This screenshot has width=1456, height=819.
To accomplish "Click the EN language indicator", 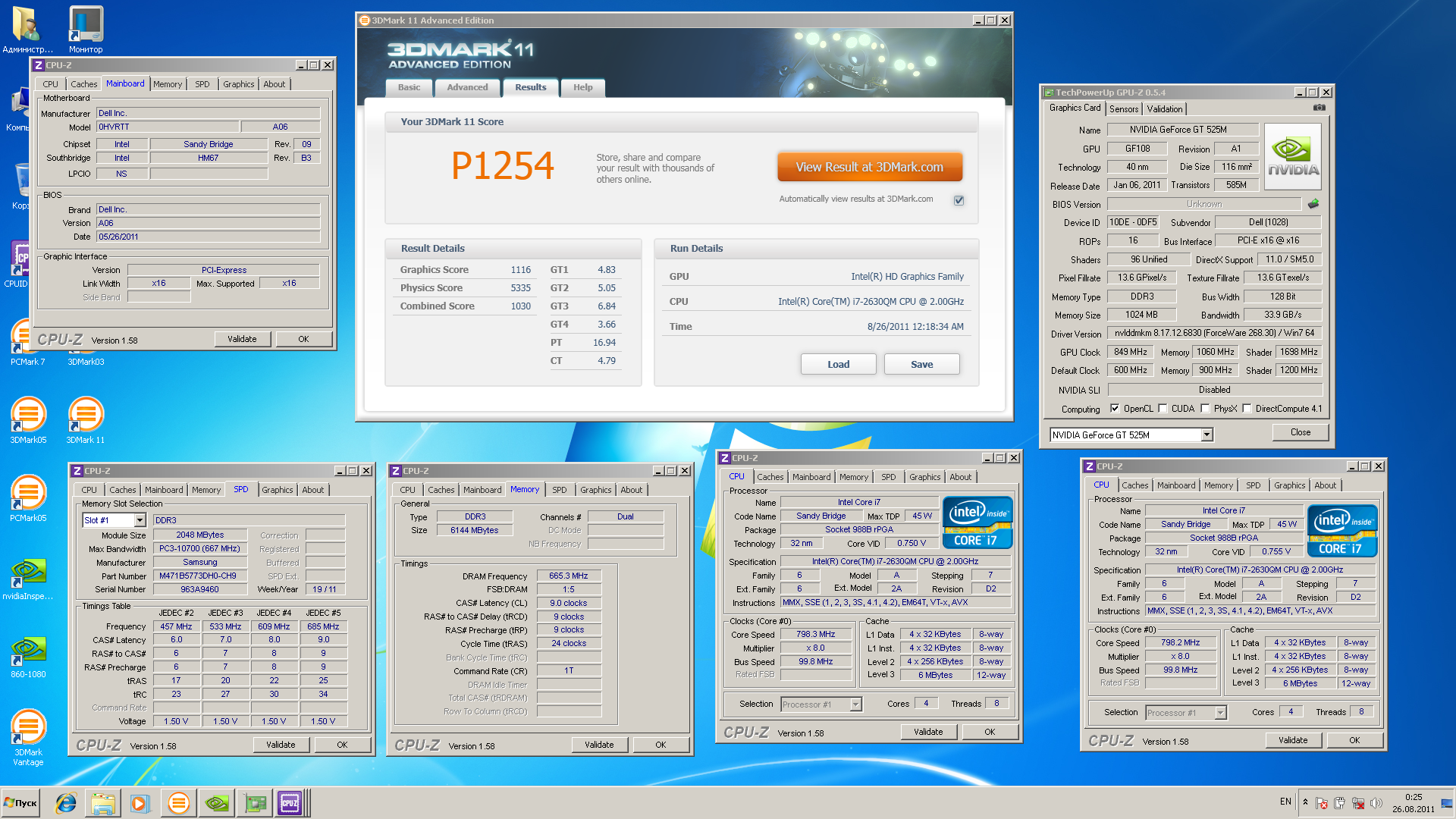I will 1285,802.
